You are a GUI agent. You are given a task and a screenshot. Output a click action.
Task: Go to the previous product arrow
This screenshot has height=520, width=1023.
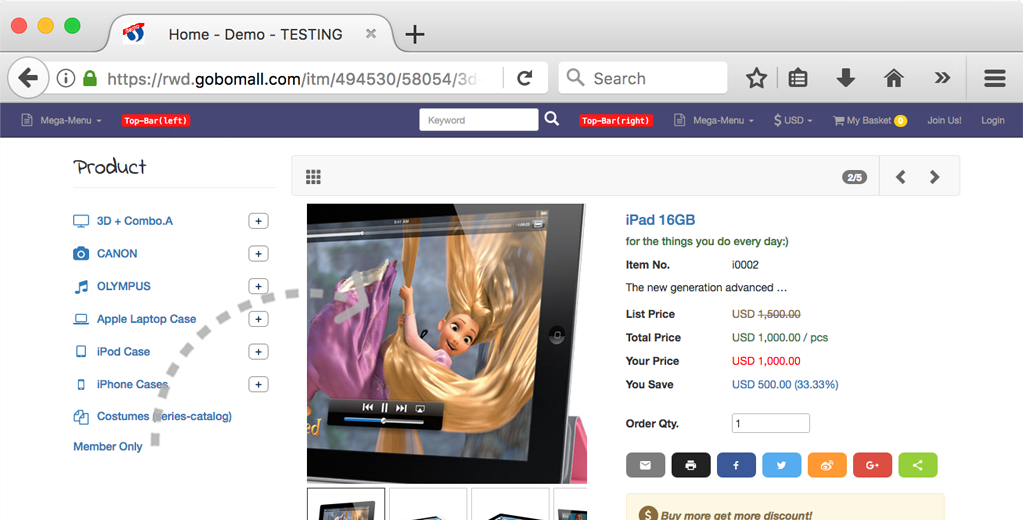900,177
